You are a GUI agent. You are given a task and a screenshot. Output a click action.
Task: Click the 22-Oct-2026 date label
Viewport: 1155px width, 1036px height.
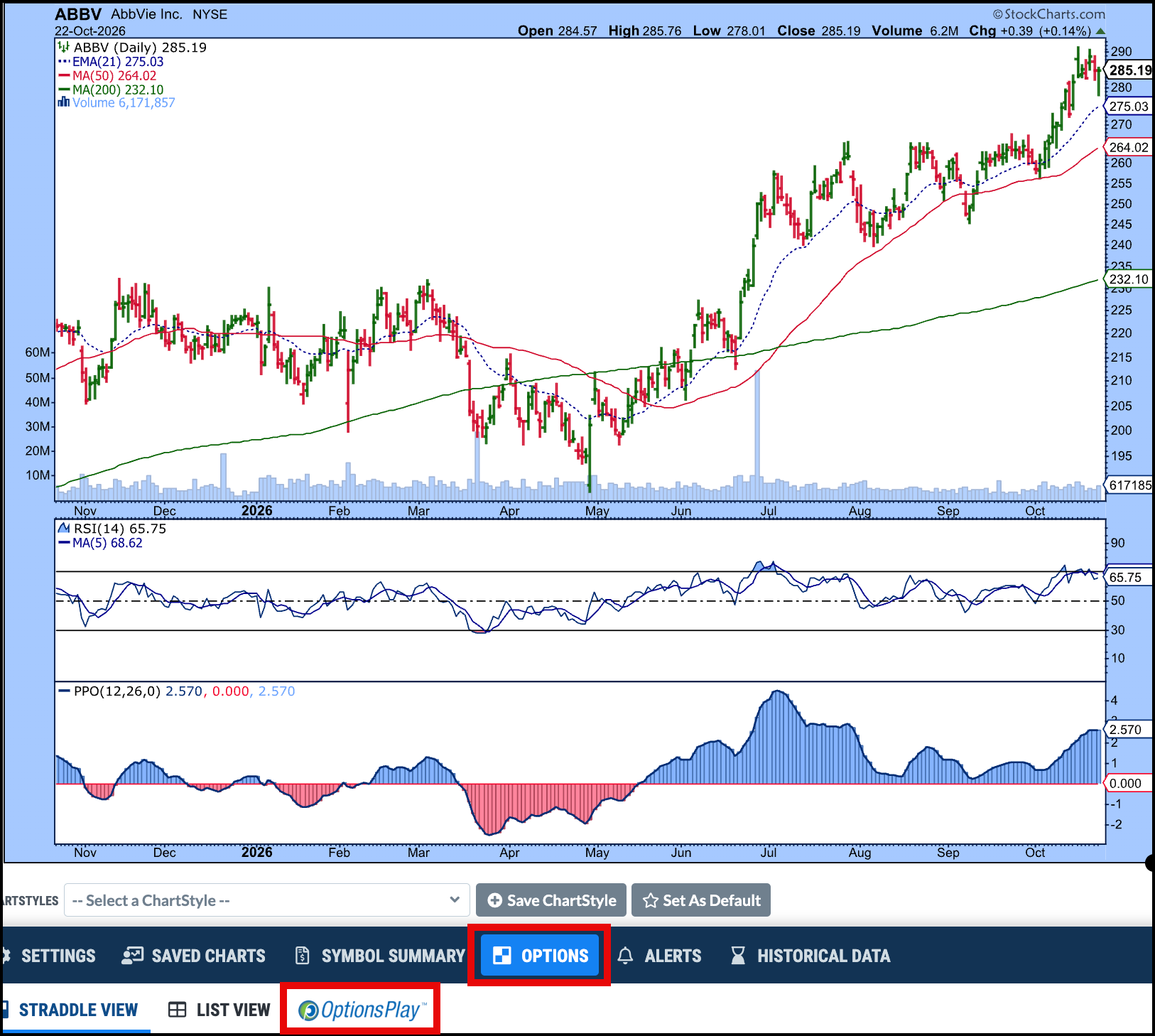point(90,31)
